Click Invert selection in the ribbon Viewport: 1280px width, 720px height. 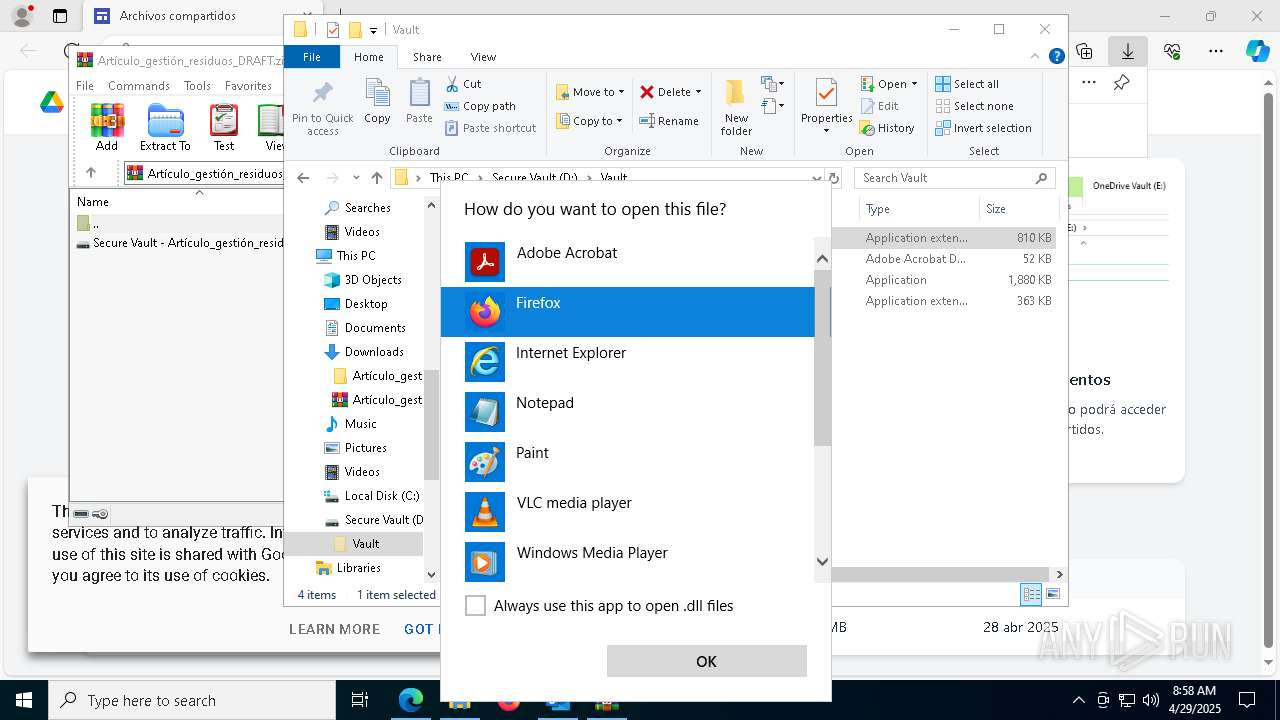983,128
